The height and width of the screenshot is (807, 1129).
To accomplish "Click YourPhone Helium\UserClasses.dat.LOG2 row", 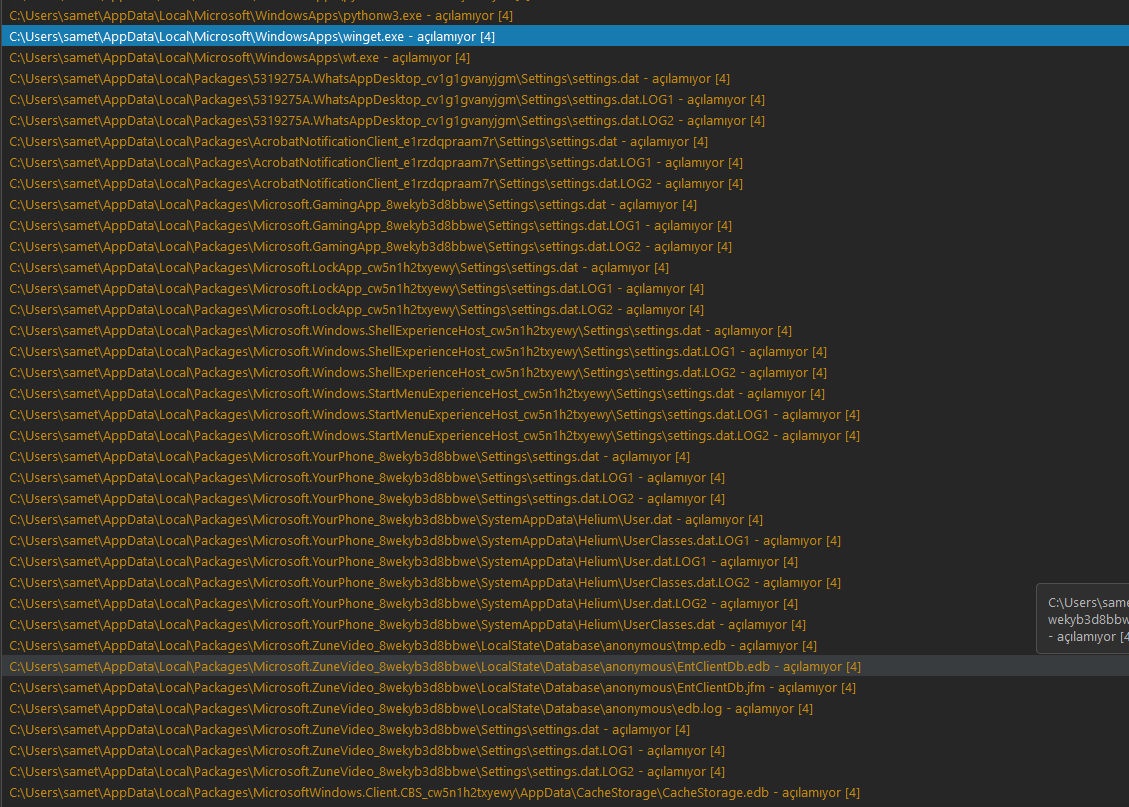I will click(x=564, y=582).
